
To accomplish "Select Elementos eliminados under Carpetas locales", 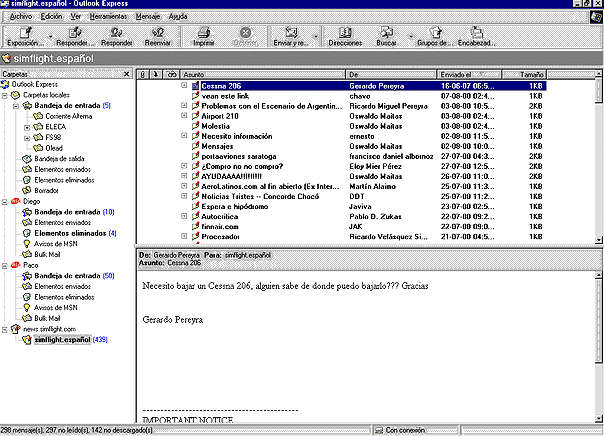I will click(x=64, y=180).
